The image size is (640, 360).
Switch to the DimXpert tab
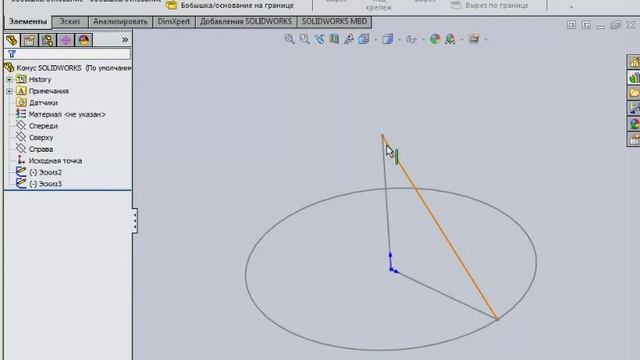pyautogui.click(x=174, y=22)
